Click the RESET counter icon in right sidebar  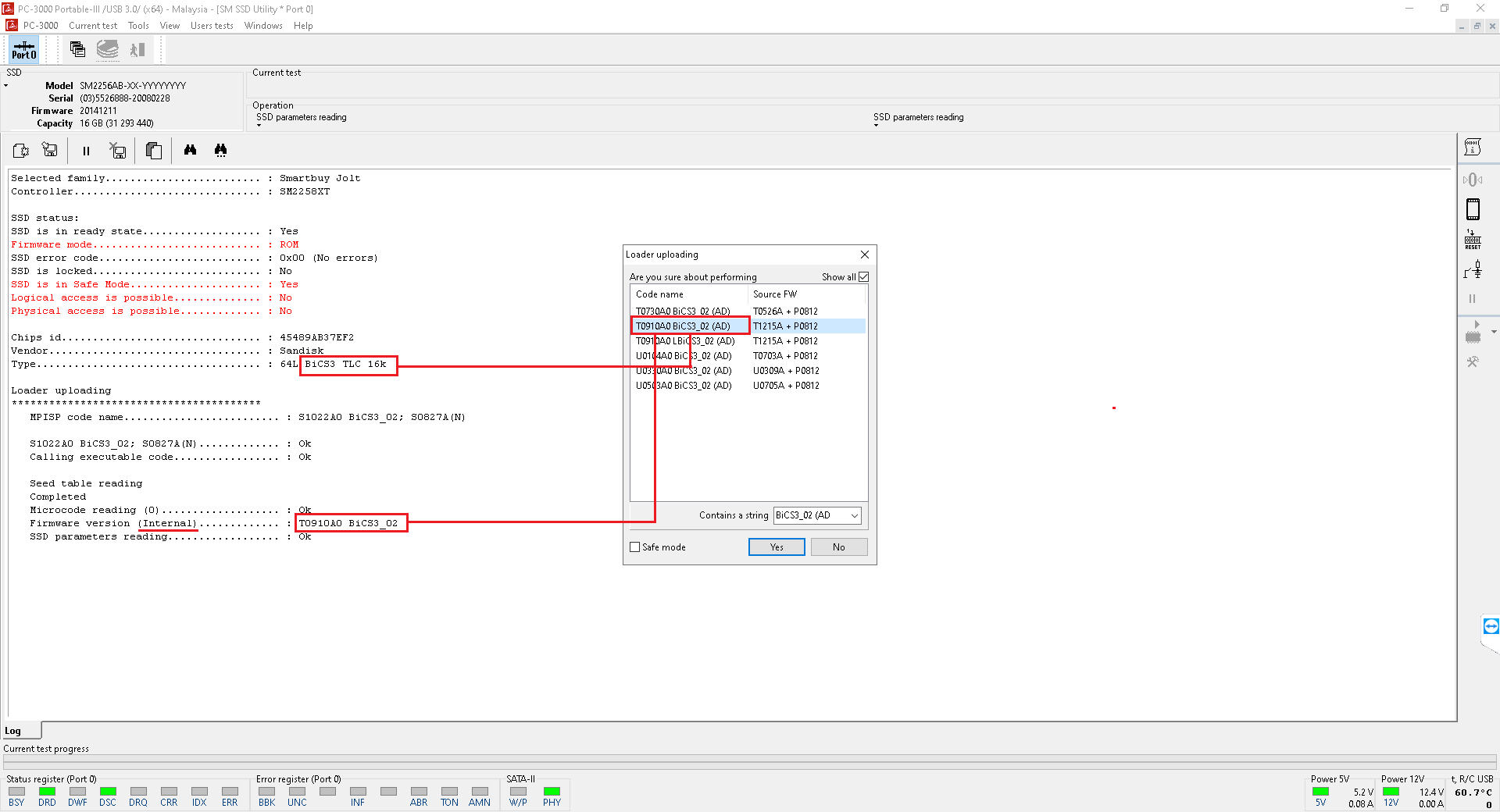click(1473, 240)
